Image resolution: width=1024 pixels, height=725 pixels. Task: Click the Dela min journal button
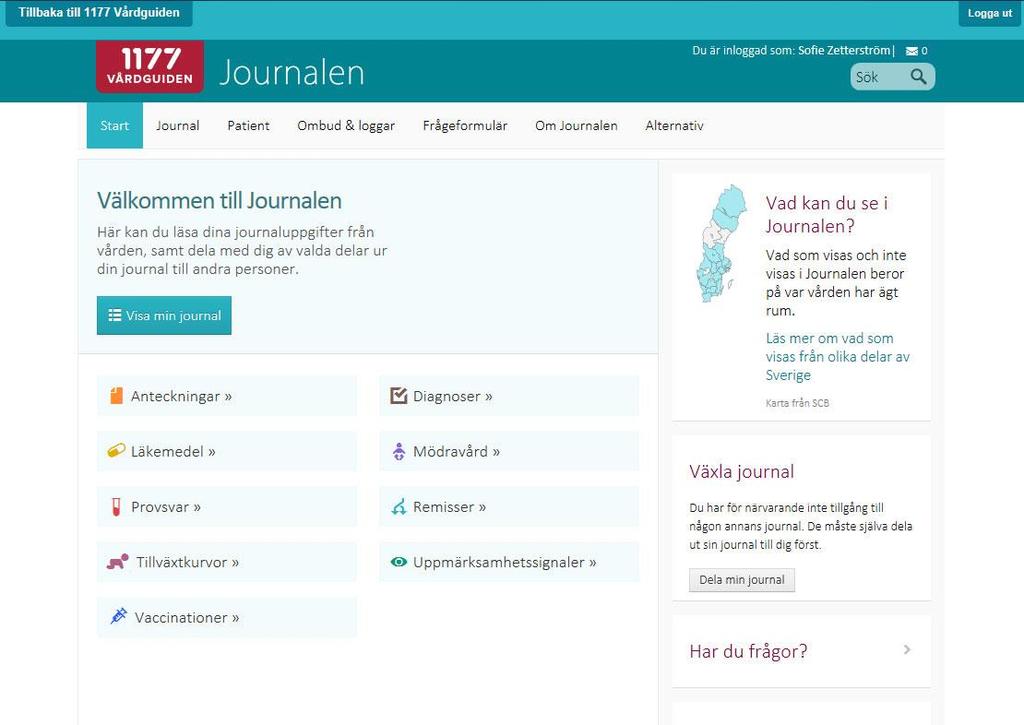pos(742,580)
